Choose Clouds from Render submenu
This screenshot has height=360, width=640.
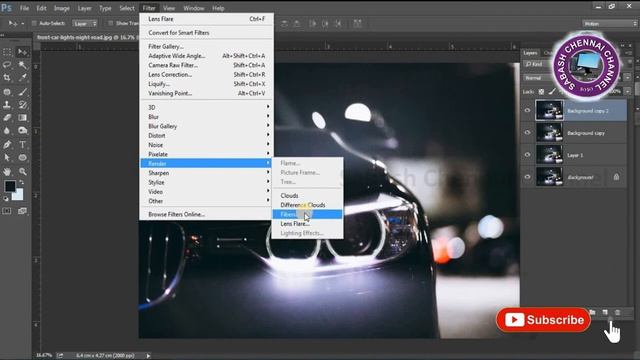[307, 196]
